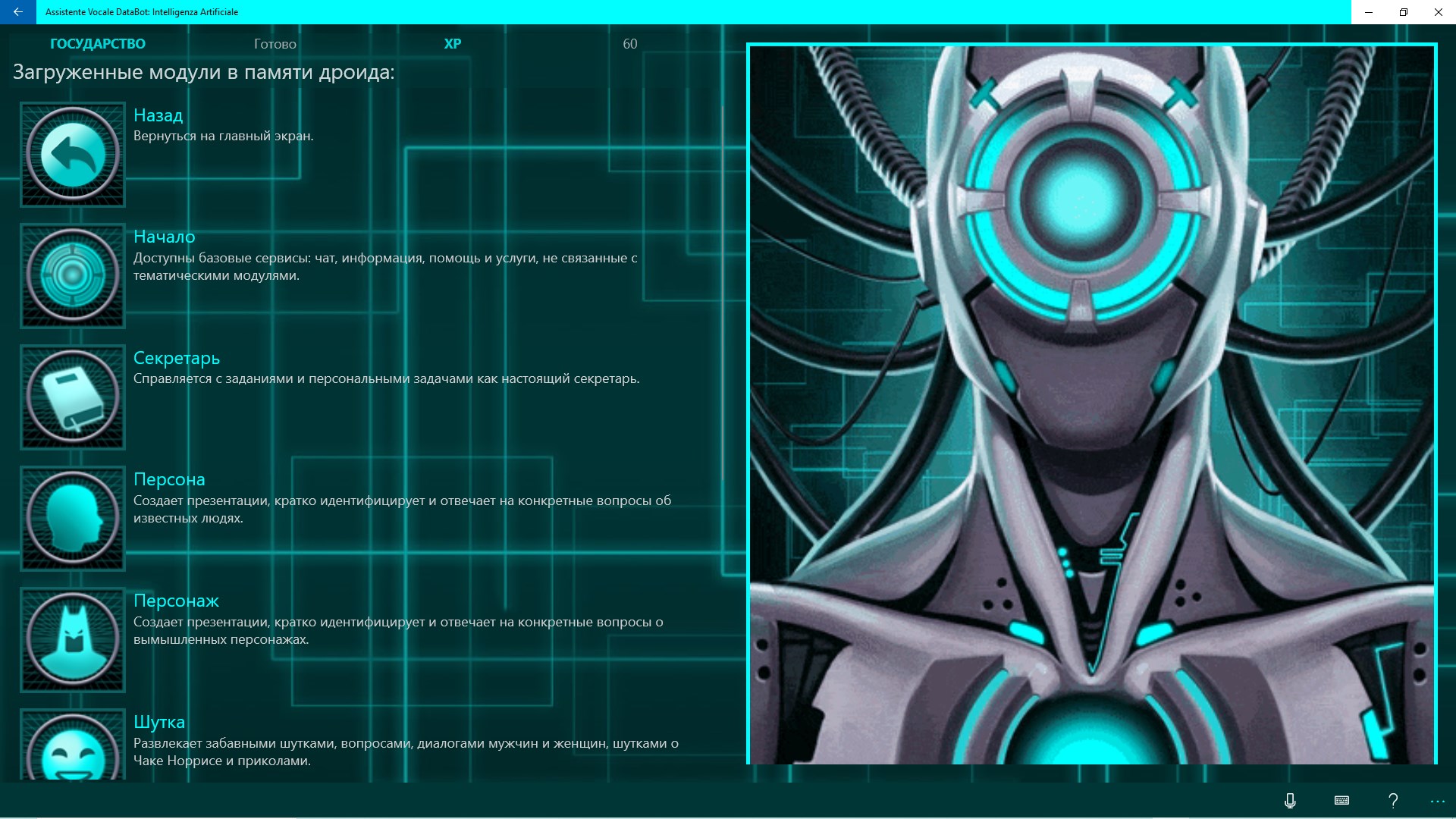Select the Персонаж module bat-mask icon
Viewport: 1456px width, 819px height.
[x=73, y=640]
